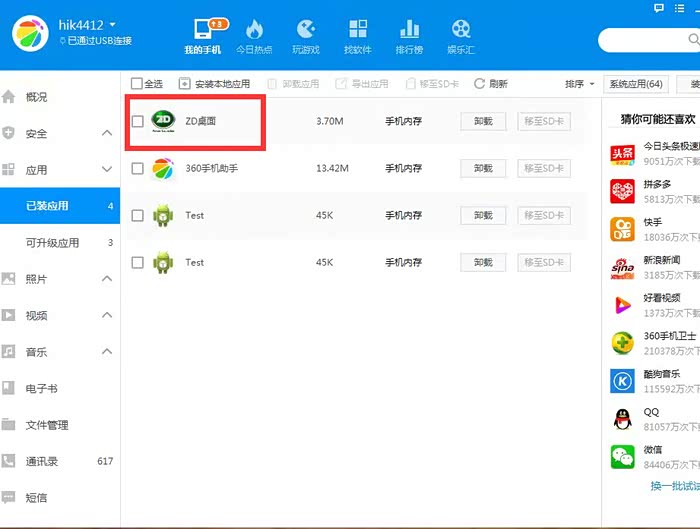Click 刷新 refresh in the toolbar

point(491,84)
